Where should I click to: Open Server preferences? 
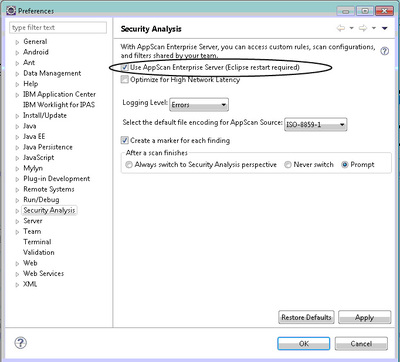tap(33, 221)
